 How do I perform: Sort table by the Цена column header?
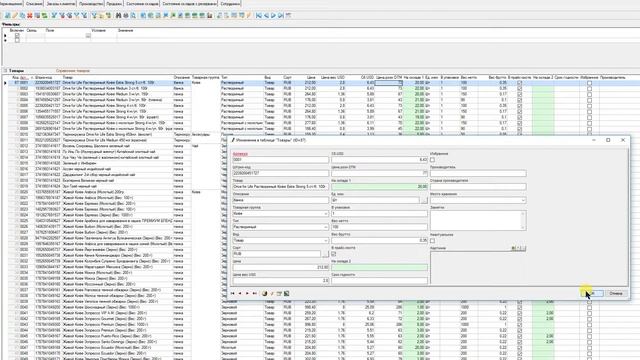[311, 77]
